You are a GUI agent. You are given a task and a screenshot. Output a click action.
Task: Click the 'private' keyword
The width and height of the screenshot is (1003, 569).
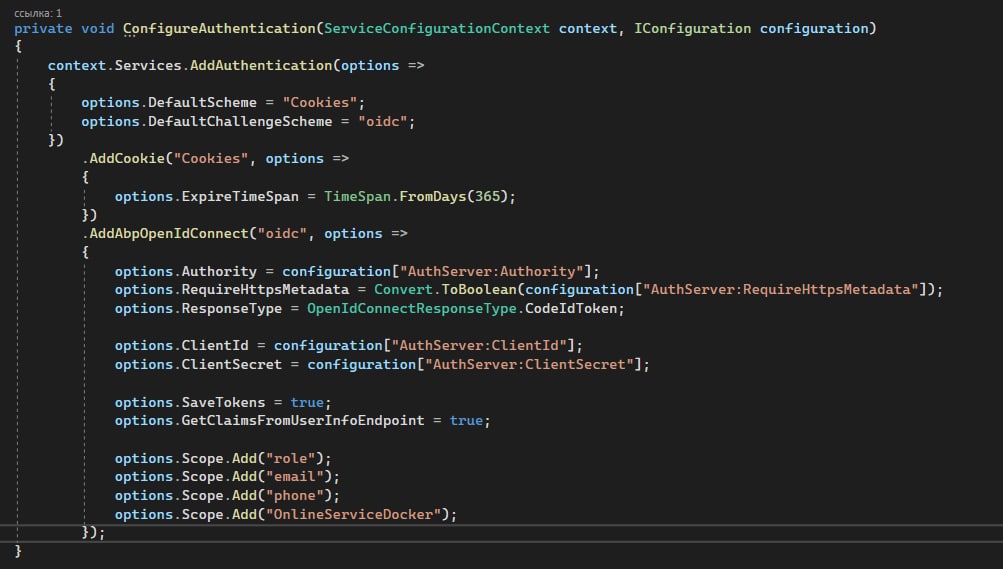coord(43,29)
